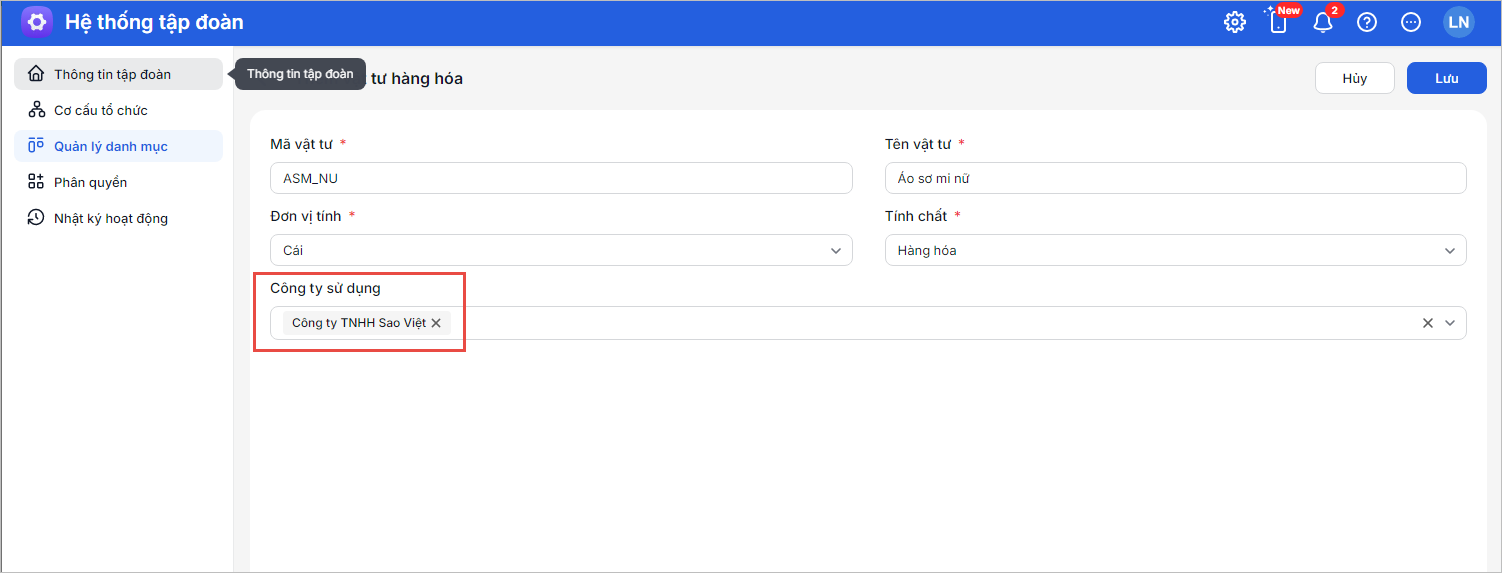Image resolution: width=1502 pixels, height=573 pixels.
Task: Open the help question mark icon
Action: pyautogui.click(x=1367, y=22)
